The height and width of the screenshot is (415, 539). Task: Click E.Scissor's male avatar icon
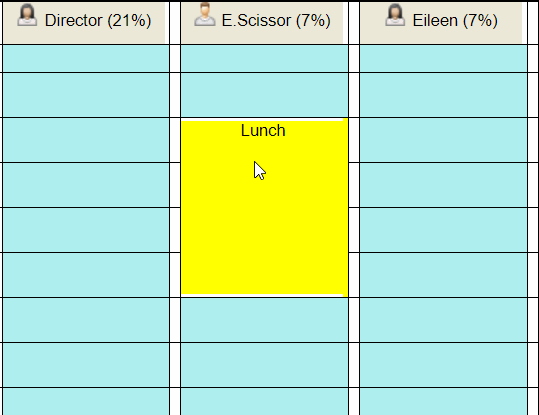pos(205,14)
